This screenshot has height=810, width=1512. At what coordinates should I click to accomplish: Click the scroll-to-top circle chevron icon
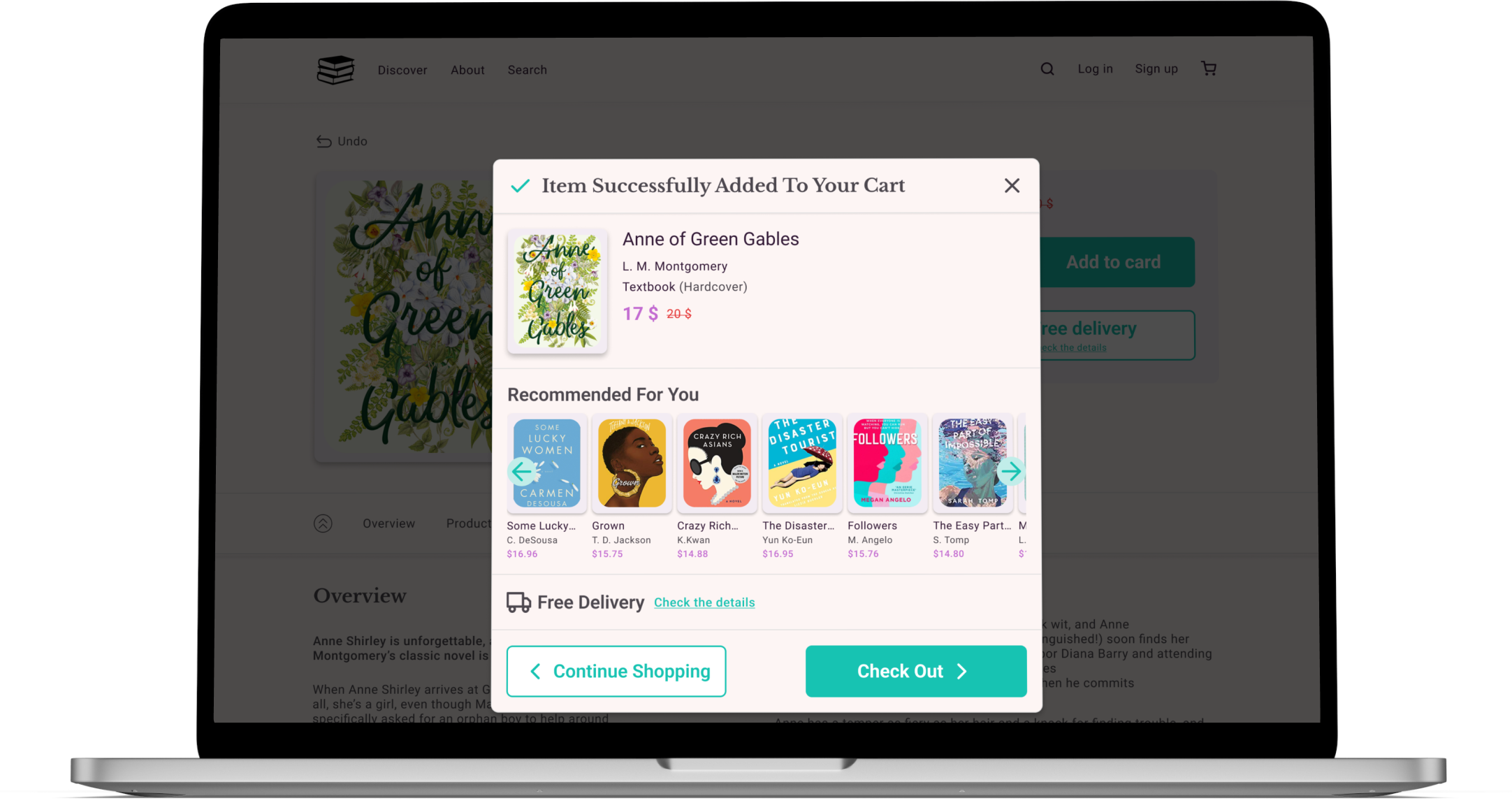pos(323,523)
